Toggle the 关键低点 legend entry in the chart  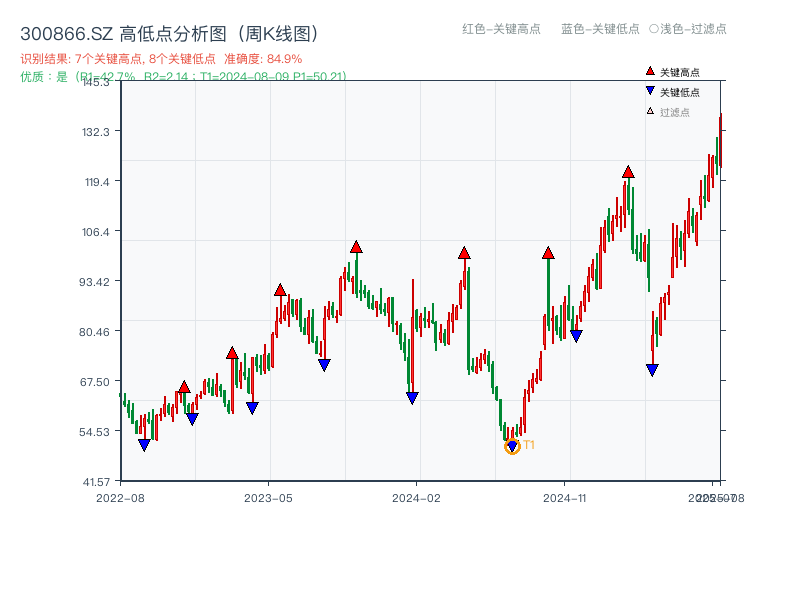click(673, 92)
